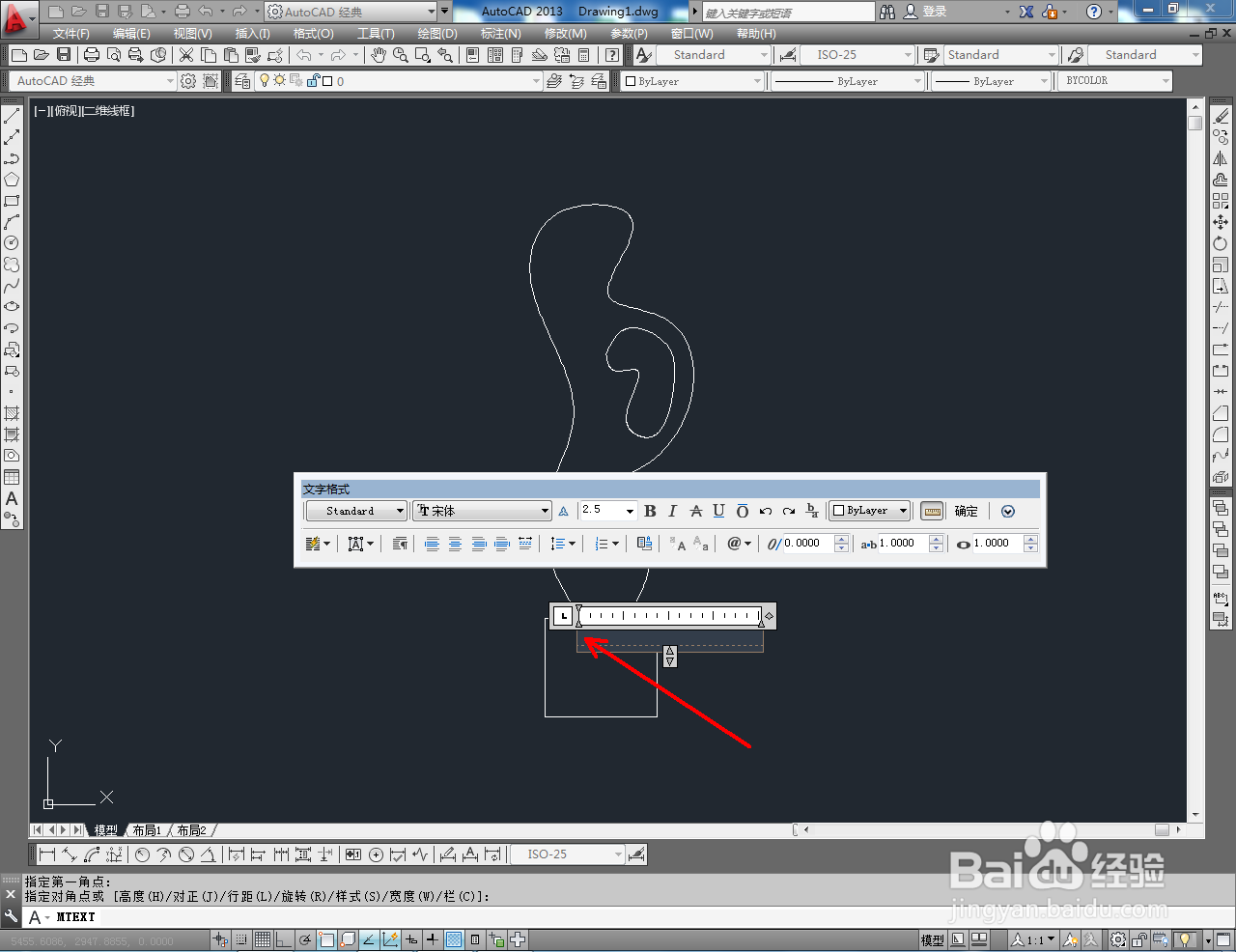
Task: Open the font 宋体 dropdown
Action: [x=482, y=511]
